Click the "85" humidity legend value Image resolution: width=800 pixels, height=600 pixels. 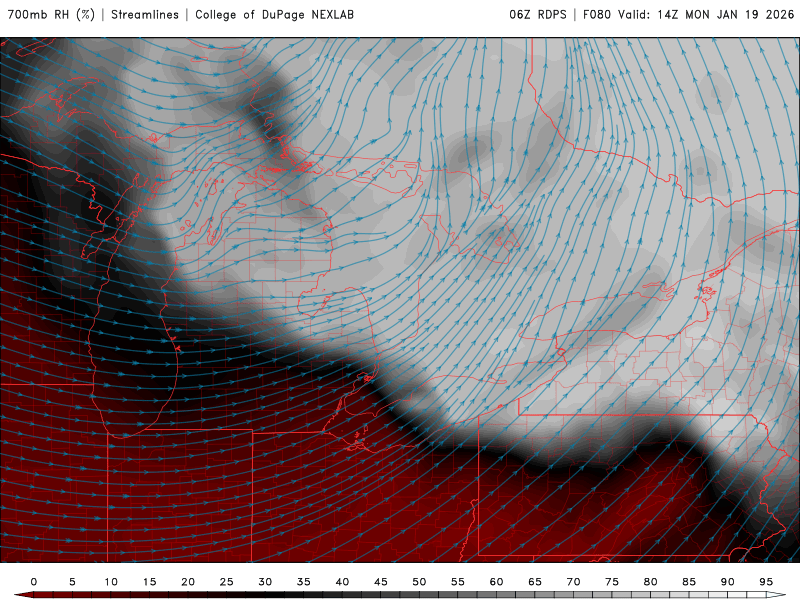pyautogui.click(x=689, y=582)
